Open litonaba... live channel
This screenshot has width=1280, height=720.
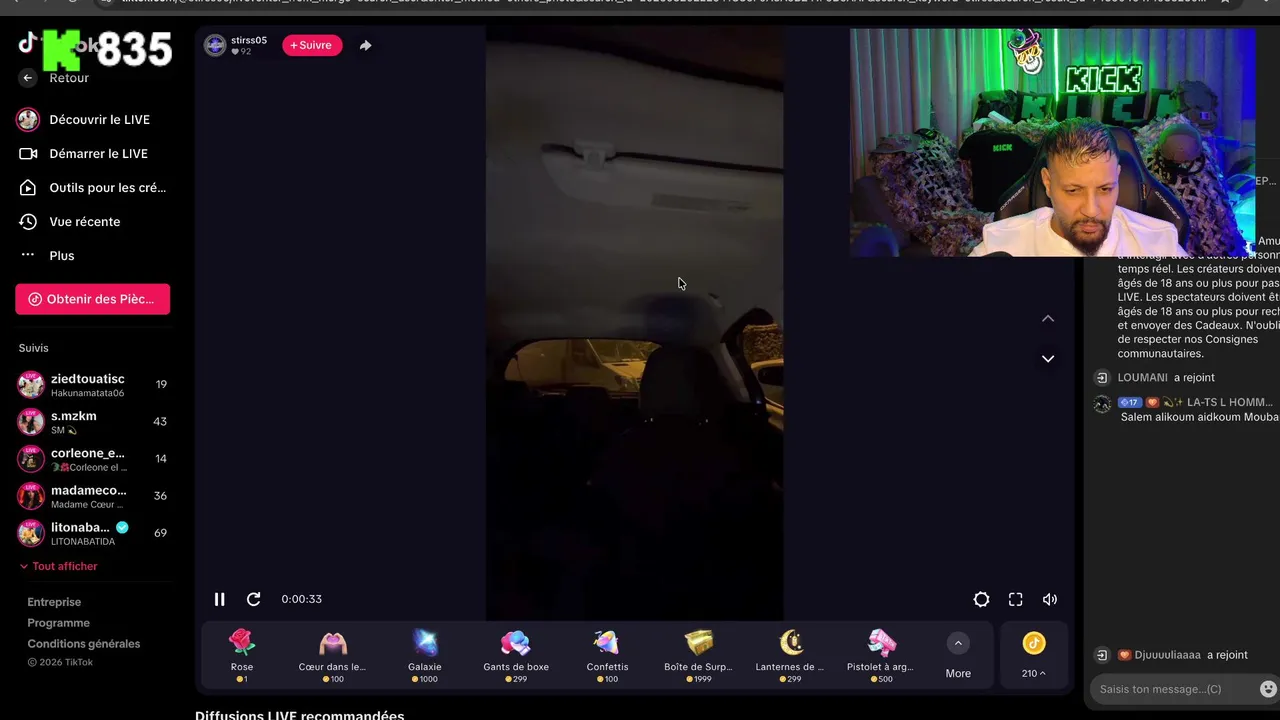click(92, 533)
